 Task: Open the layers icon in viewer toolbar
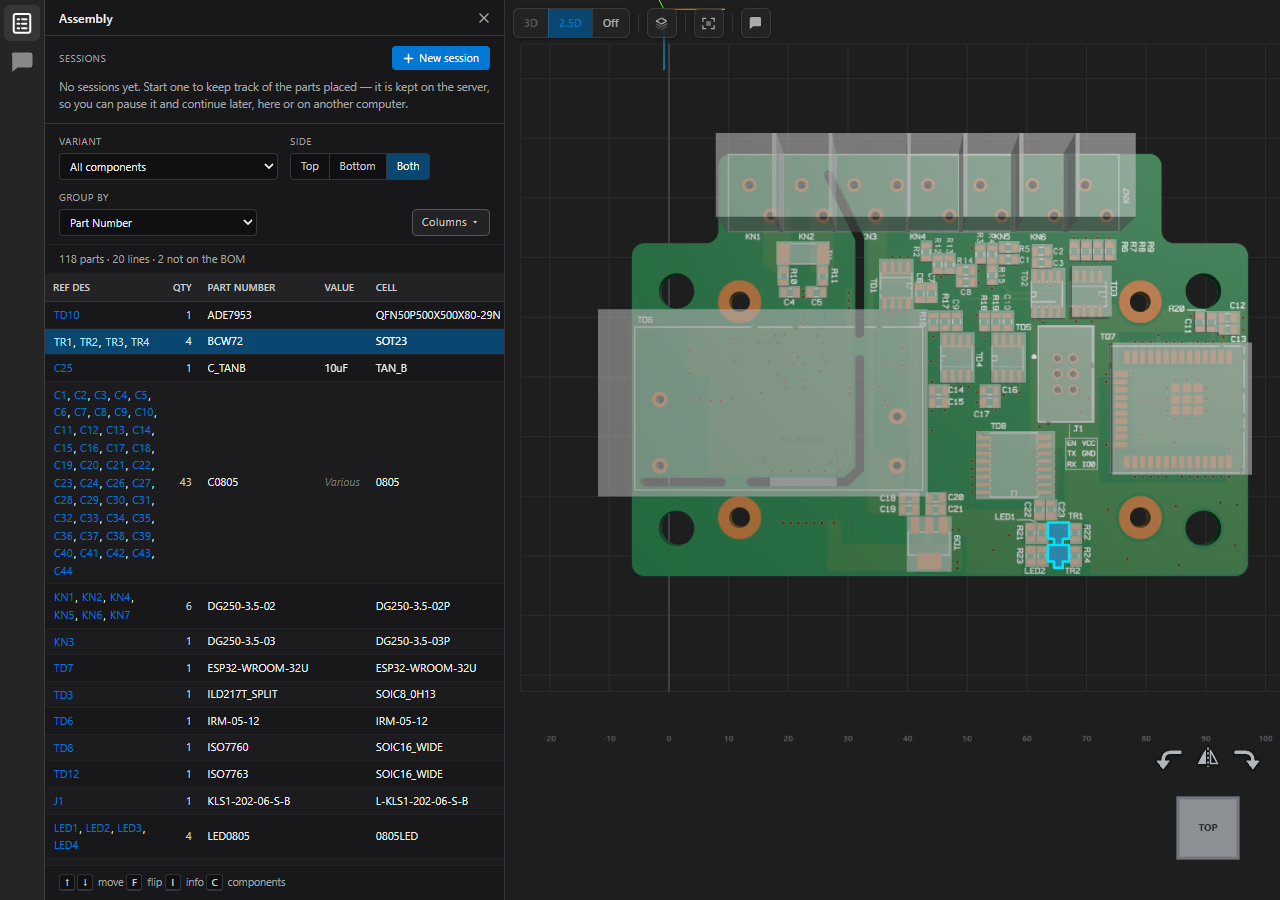coord(662,23)
